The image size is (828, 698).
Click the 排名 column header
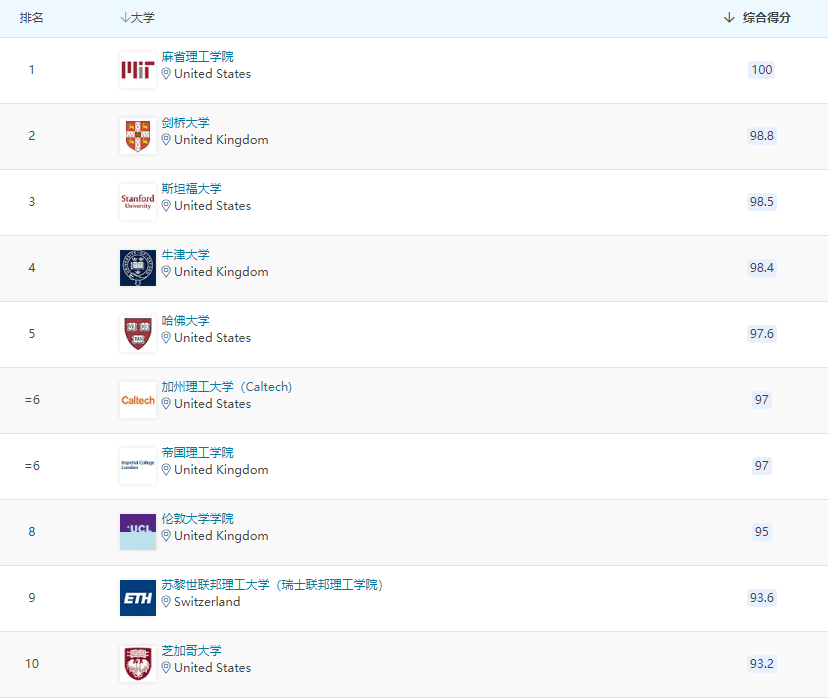[32, 18]
